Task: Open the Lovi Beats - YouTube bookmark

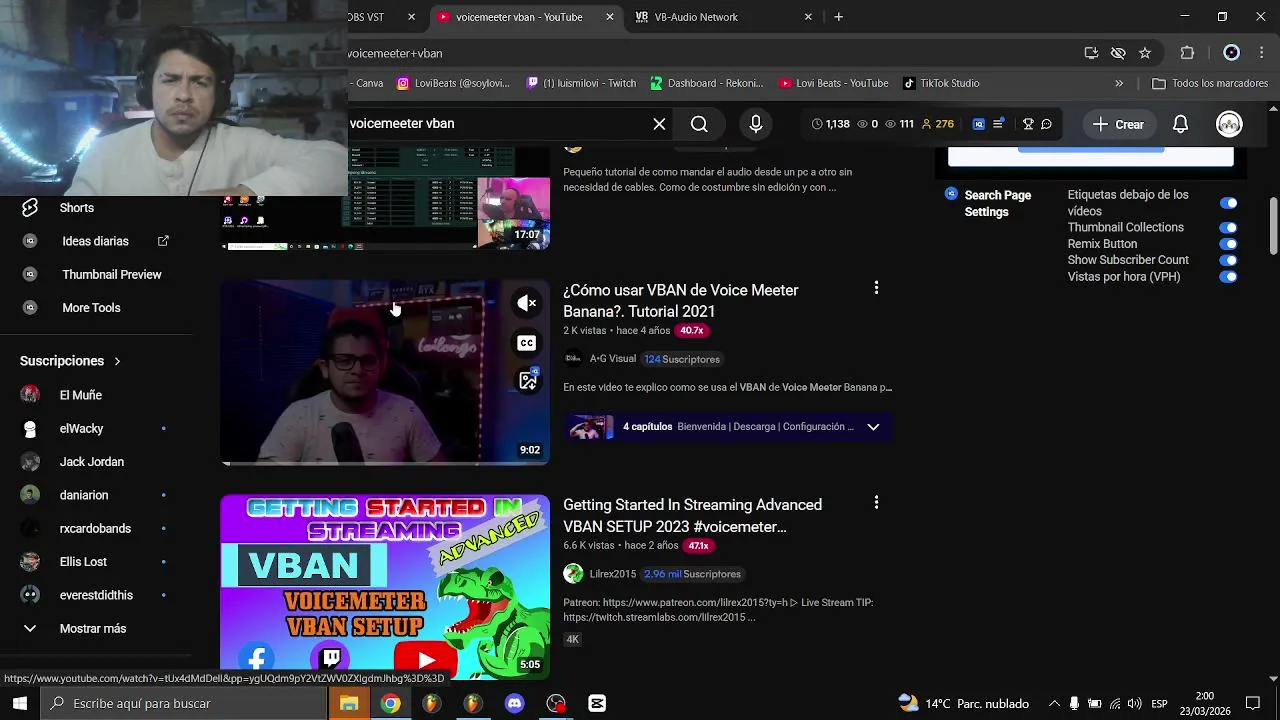Action: click(x=834, y=83)
